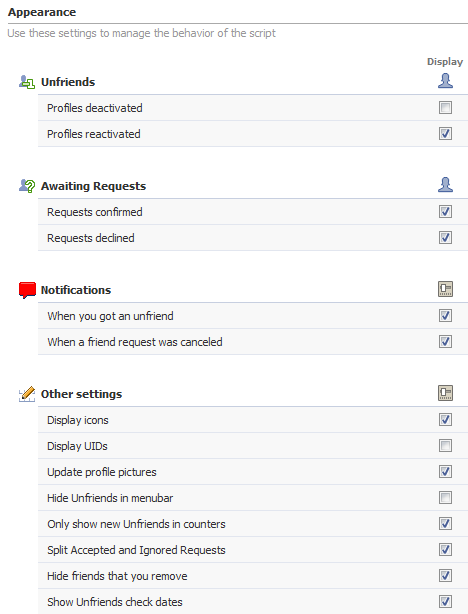Click the Unfriends section people icon

pyautogui.click(x=27, y=82)
